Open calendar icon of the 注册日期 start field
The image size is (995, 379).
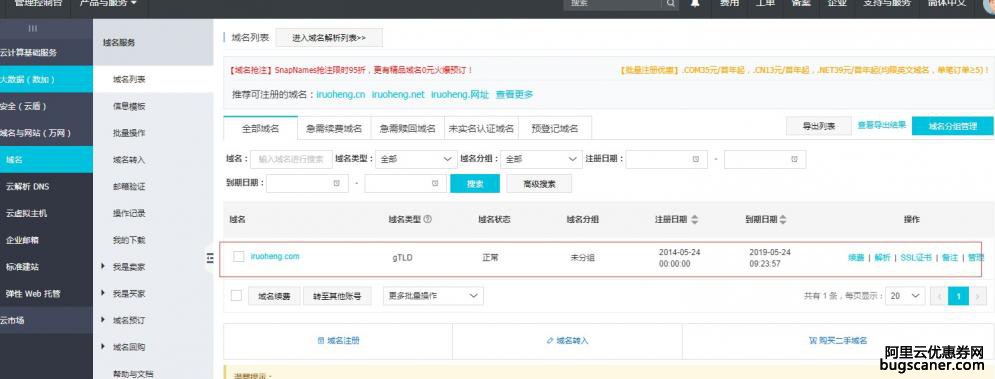coord(695,159)
